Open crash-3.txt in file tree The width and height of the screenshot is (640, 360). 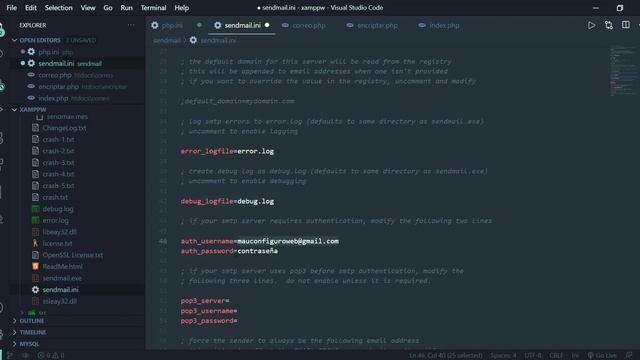[58, 162]
